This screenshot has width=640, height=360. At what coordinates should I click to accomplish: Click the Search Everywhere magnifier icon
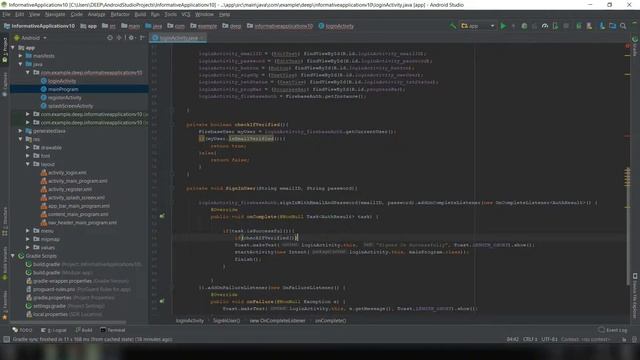click(623, 26)
